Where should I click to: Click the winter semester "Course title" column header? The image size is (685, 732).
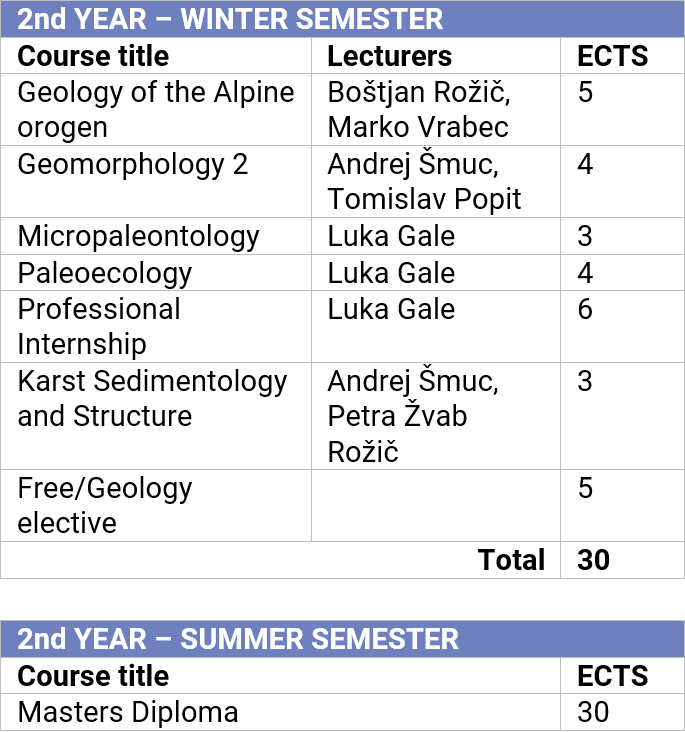[94, 56]
